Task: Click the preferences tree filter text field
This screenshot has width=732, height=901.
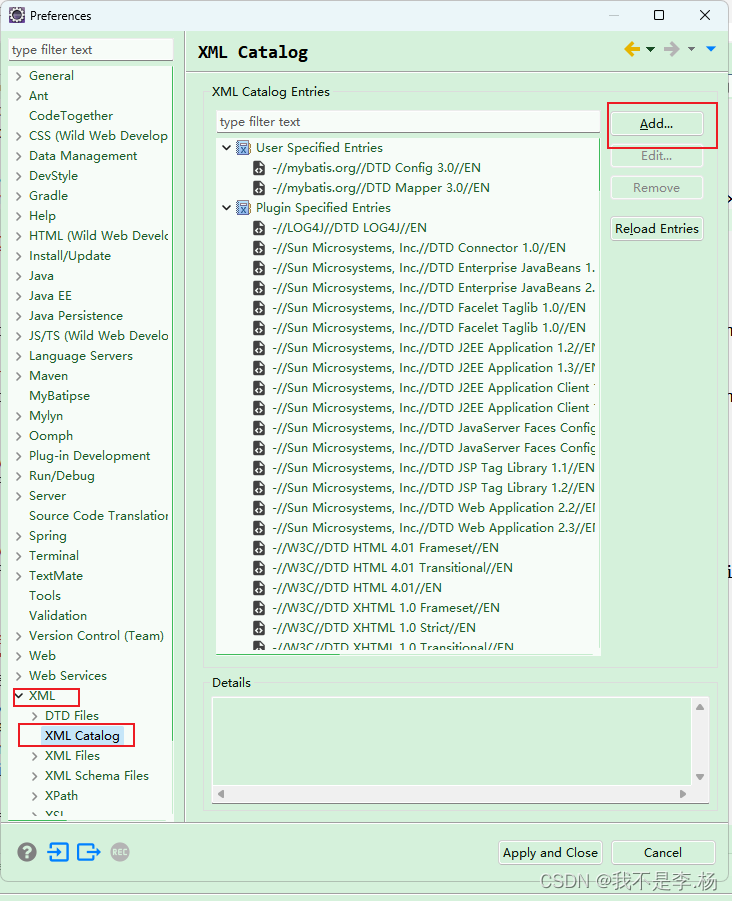Action: pos(91,50)
